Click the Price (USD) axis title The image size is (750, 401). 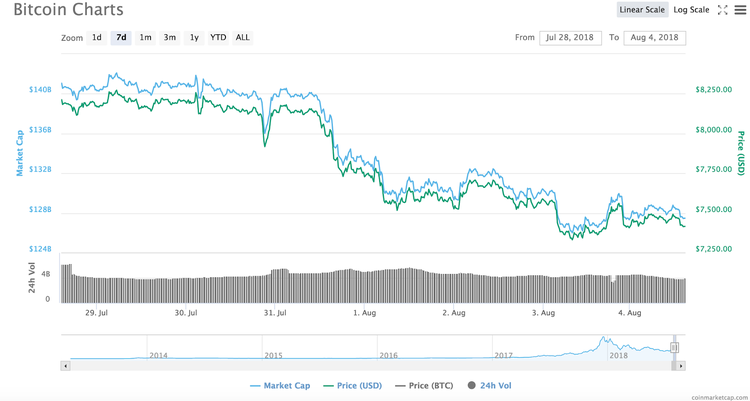[741, 153]
